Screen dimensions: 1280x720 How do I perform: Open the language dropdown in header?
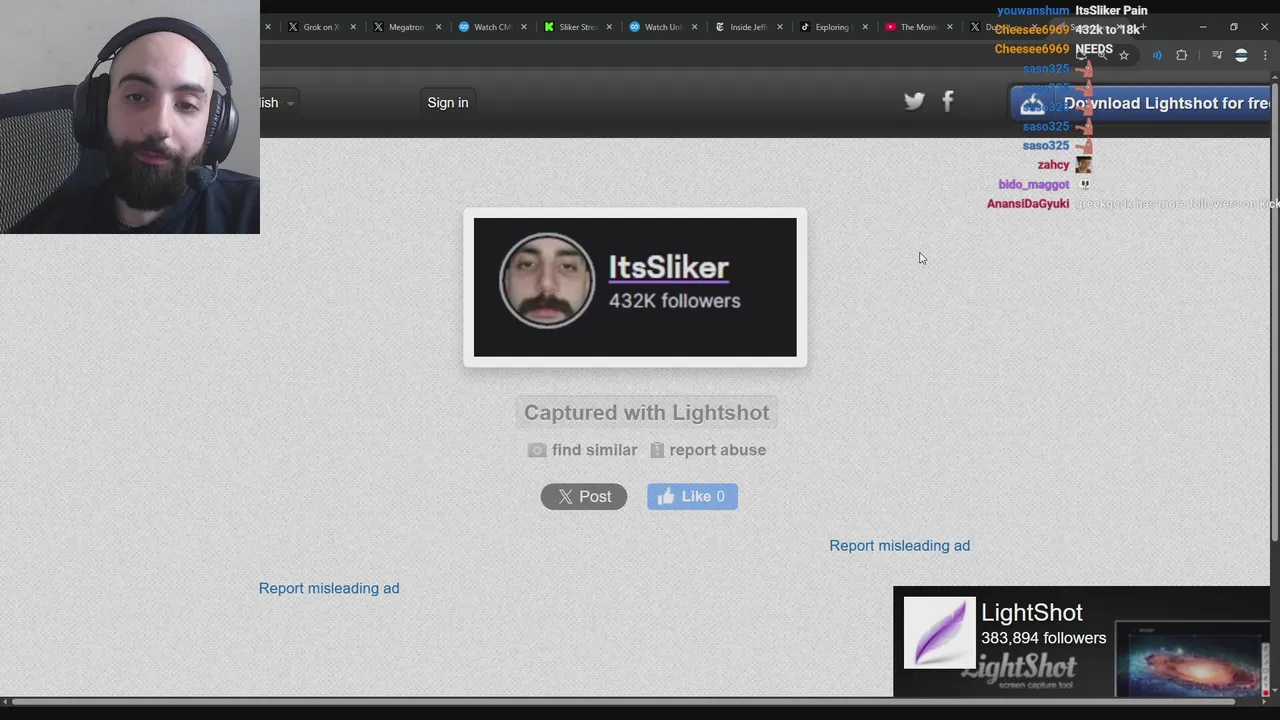[x=278, y=103]
